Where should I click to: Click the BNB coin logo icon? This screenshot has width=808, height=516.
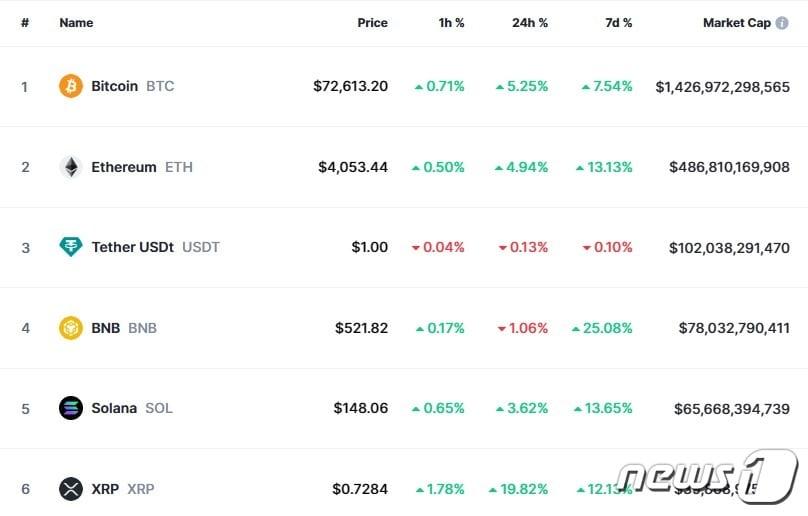[70, 328]
